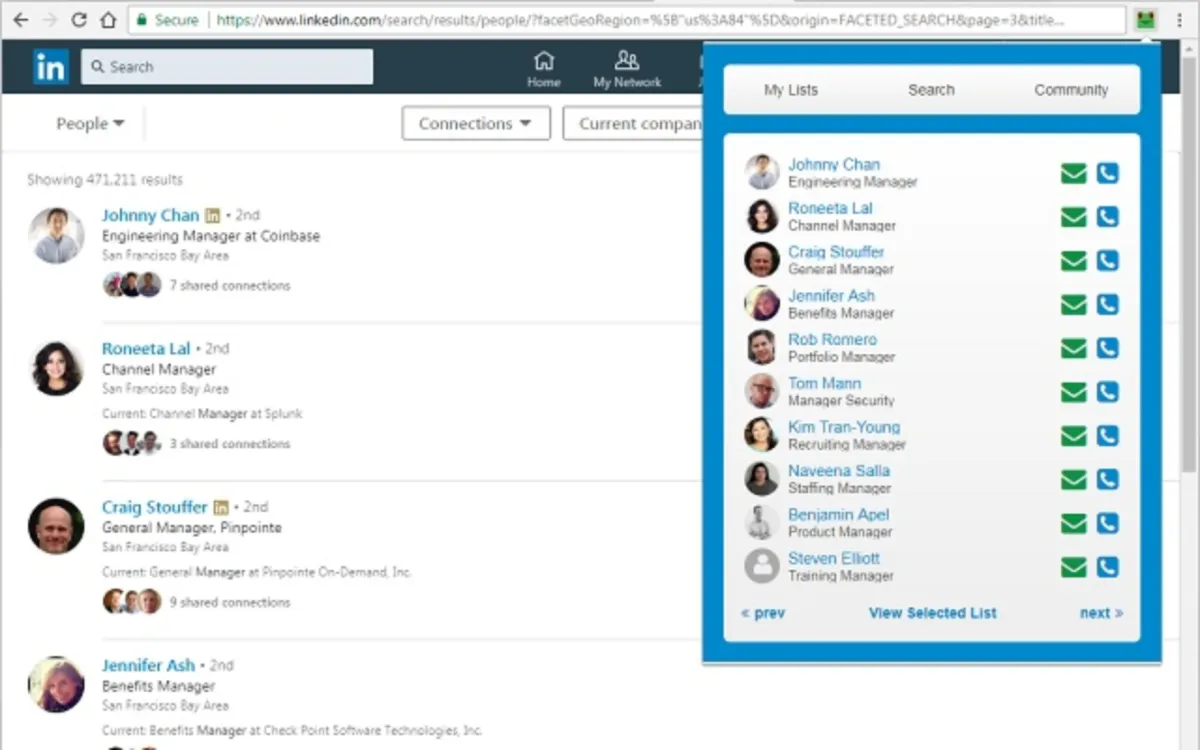The height and width of the screenshot is (750, 1200).
Task: Open Jennifer Ash's profile photo thumbnail
Action: (x=56, y=684)
